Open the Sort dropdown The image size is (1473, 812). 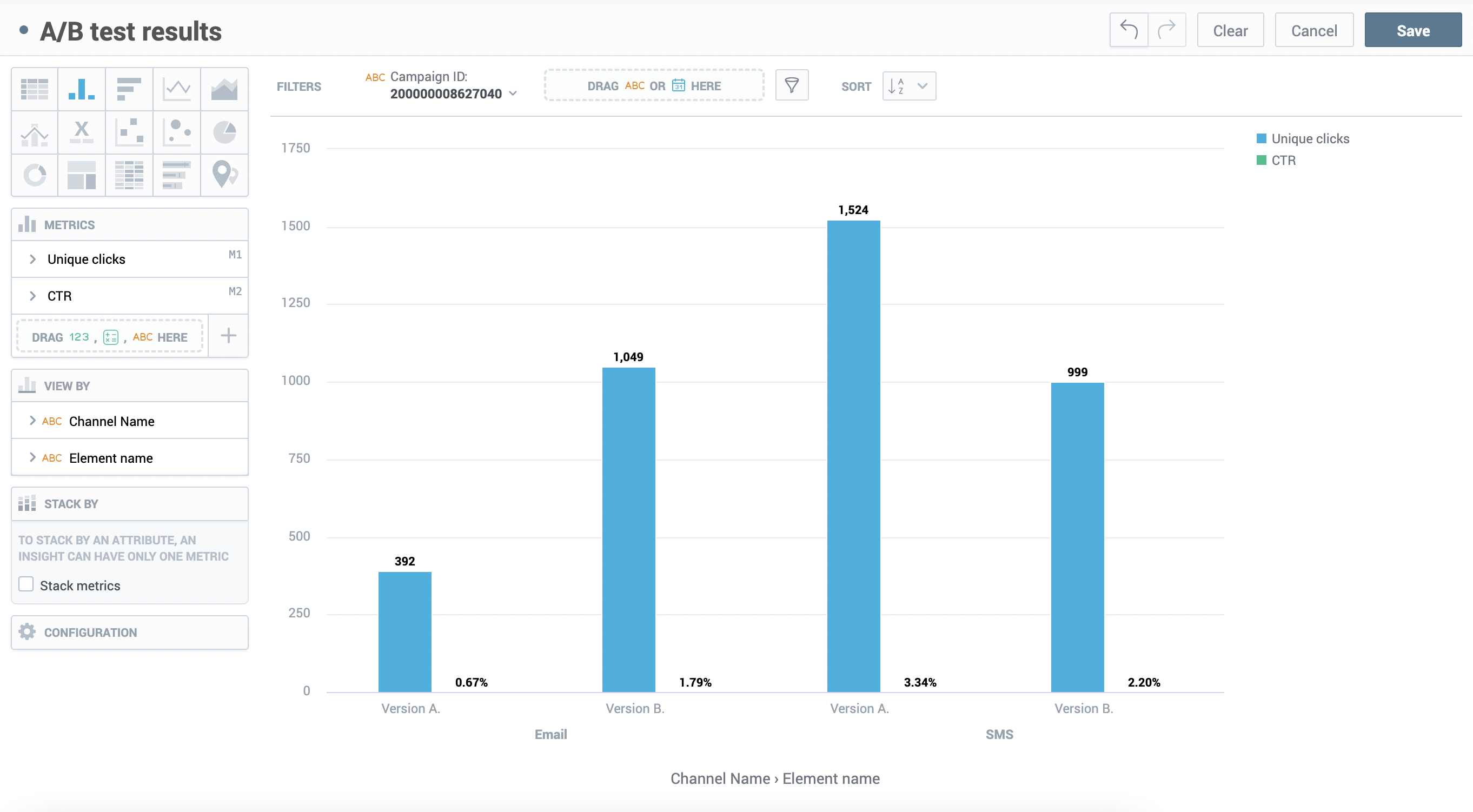(x=908, y=86)
